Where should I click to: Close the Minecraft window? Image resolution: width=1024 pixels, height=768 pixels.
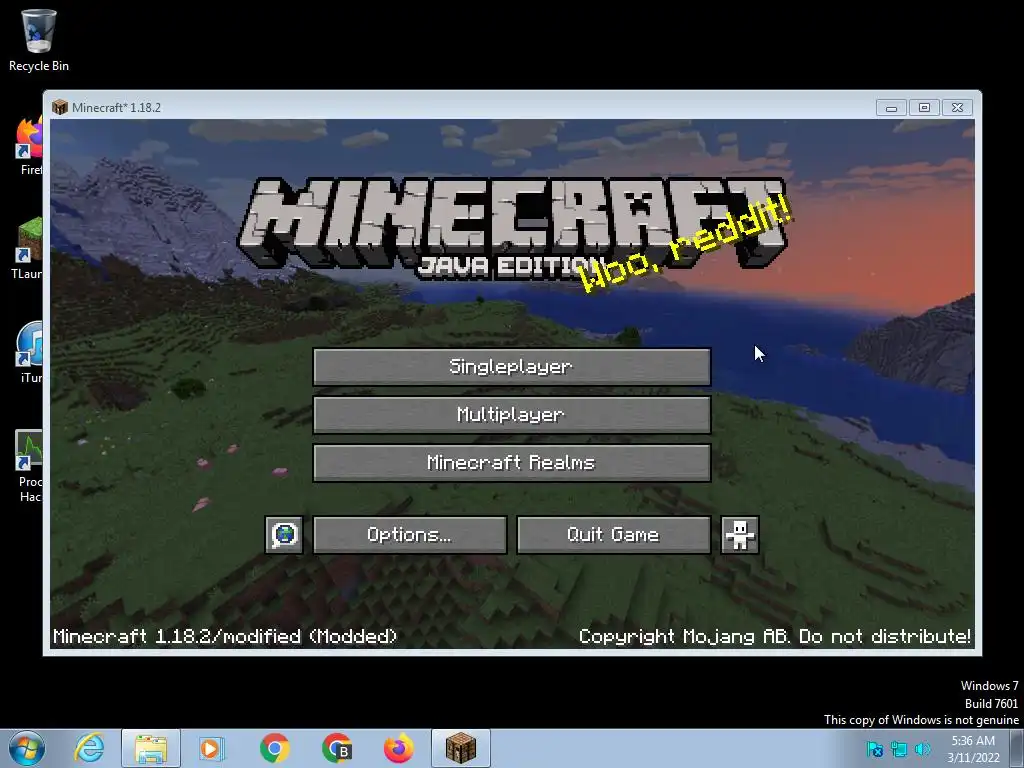[x=957, y=108]
